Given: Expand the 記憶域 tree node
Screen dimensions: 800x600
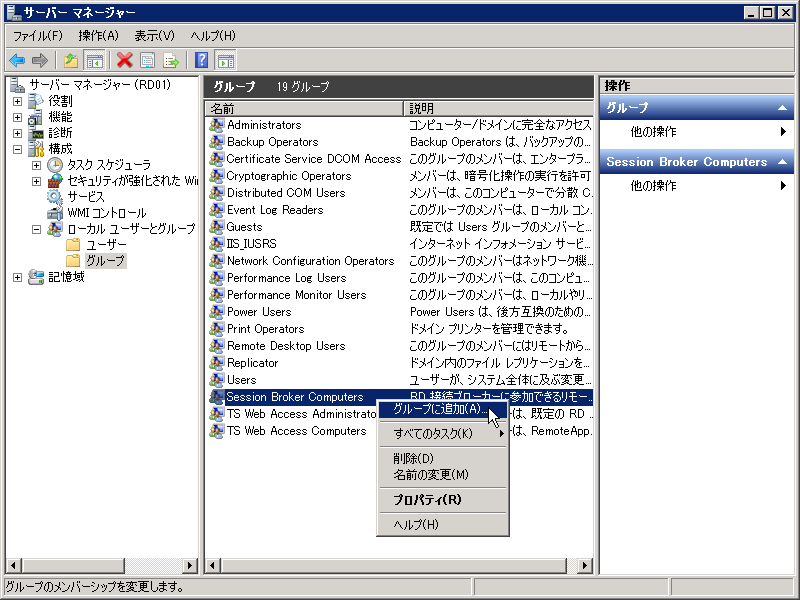Looking at the screenshot, I should pos(17,278).
